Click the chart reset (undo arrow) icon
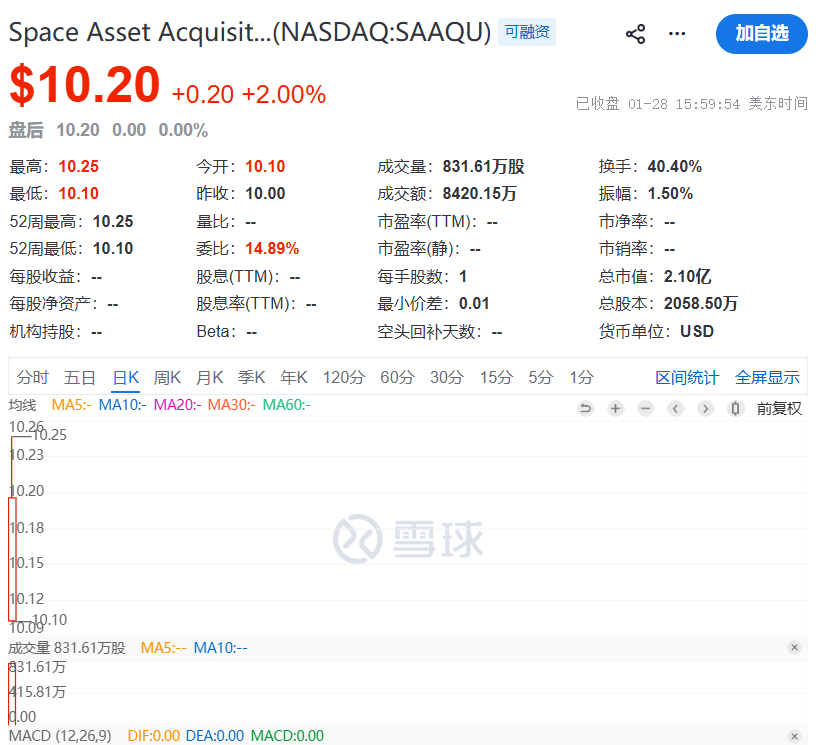Screen dimensions: 833x745 pos(585,408)
